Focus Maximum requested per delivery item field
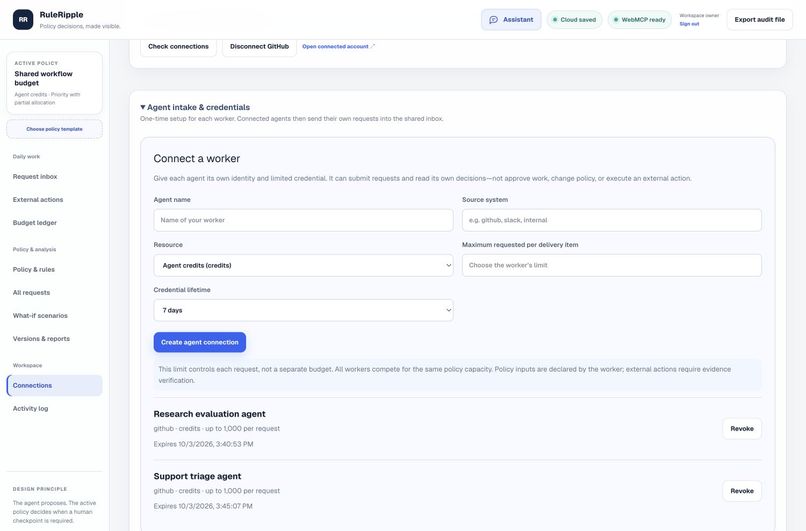806x531 pixels. pos(612,265)
